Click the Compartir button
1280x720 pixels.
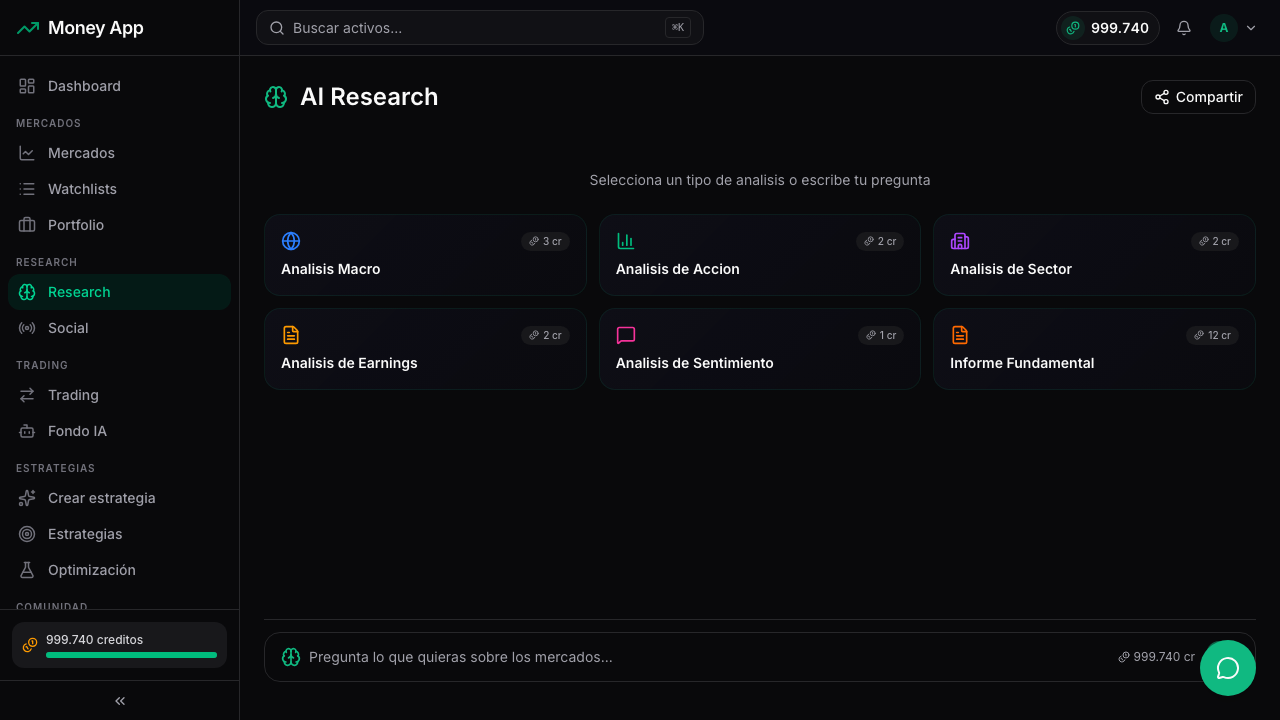pyautogui.click(x=1198, y=97)
